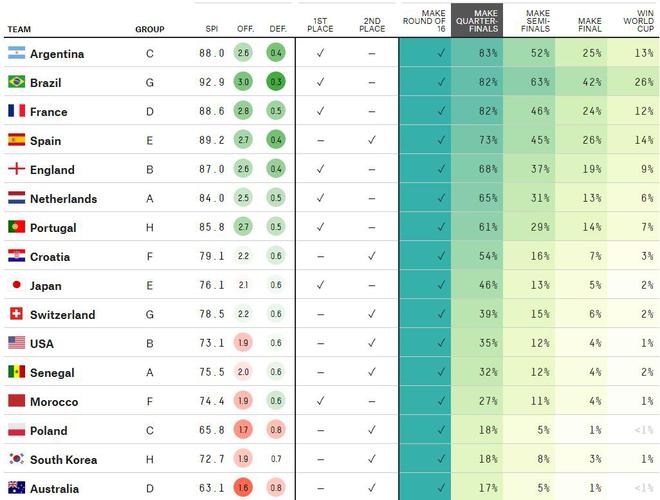Click the Netherlands flag icon
The image size is (660, 500).
pyautogui.click(x=16, y=198)
